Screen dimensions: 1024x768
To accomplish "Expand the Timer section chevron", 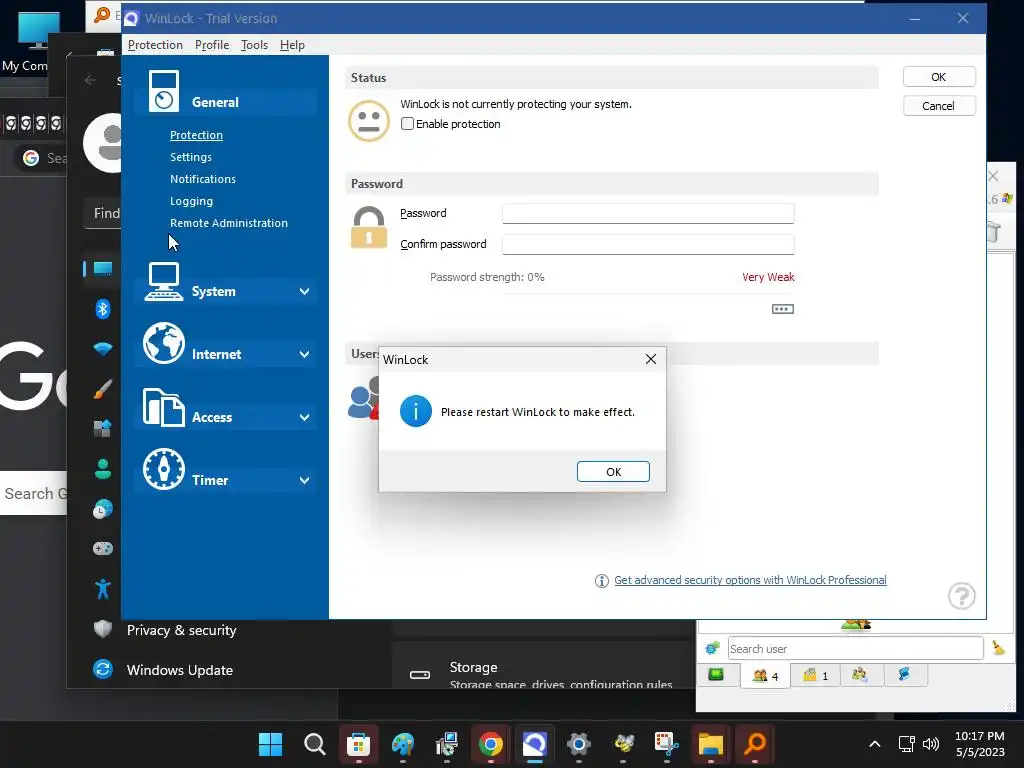I will [x=304, y=480].
